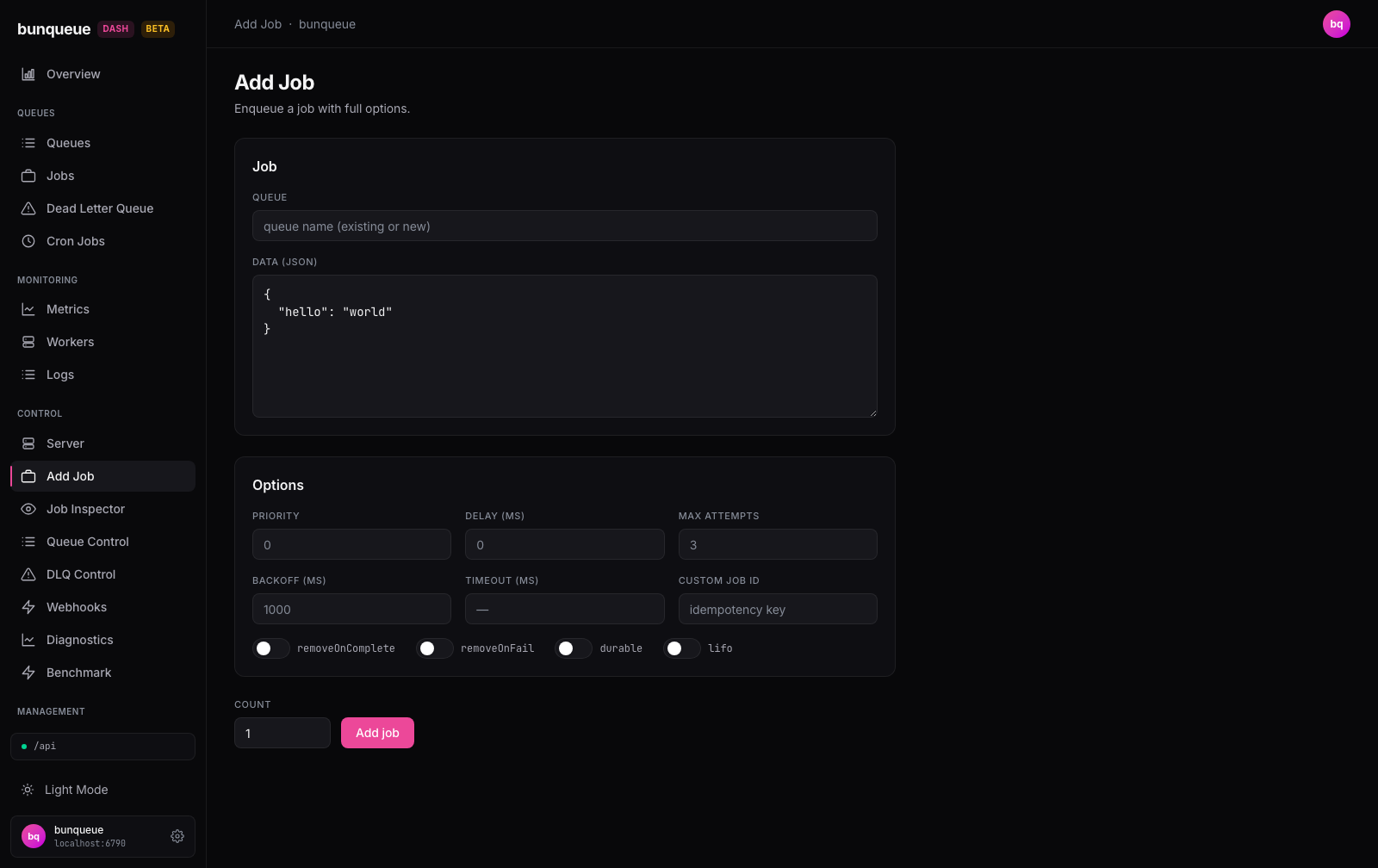Toggle the removeOnFail switch
This screenshot has height=868, width=1378.
[435, 648]
